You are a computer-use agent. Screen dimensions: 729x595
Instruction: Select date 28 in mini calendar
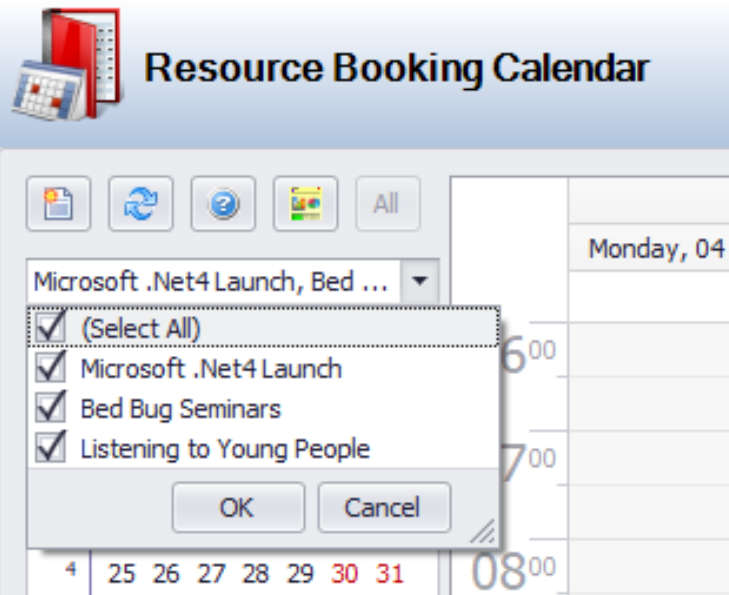coord(256,574)
